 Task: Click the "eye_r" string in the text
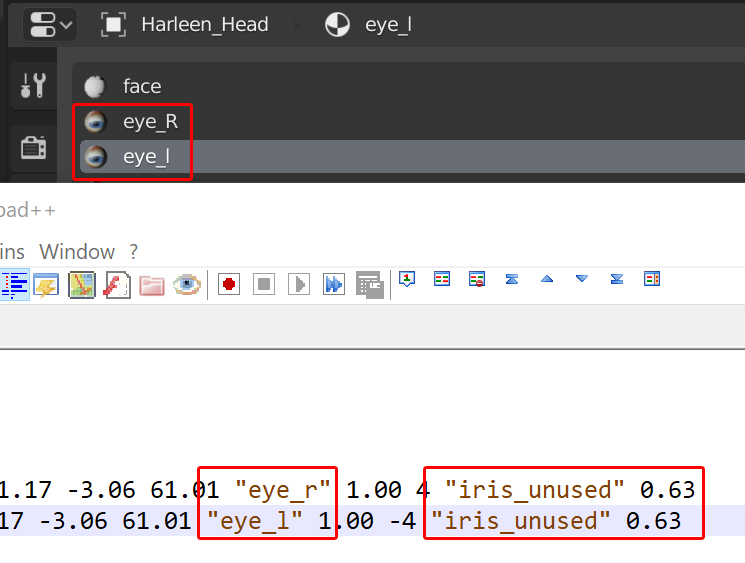click(283, 490)
